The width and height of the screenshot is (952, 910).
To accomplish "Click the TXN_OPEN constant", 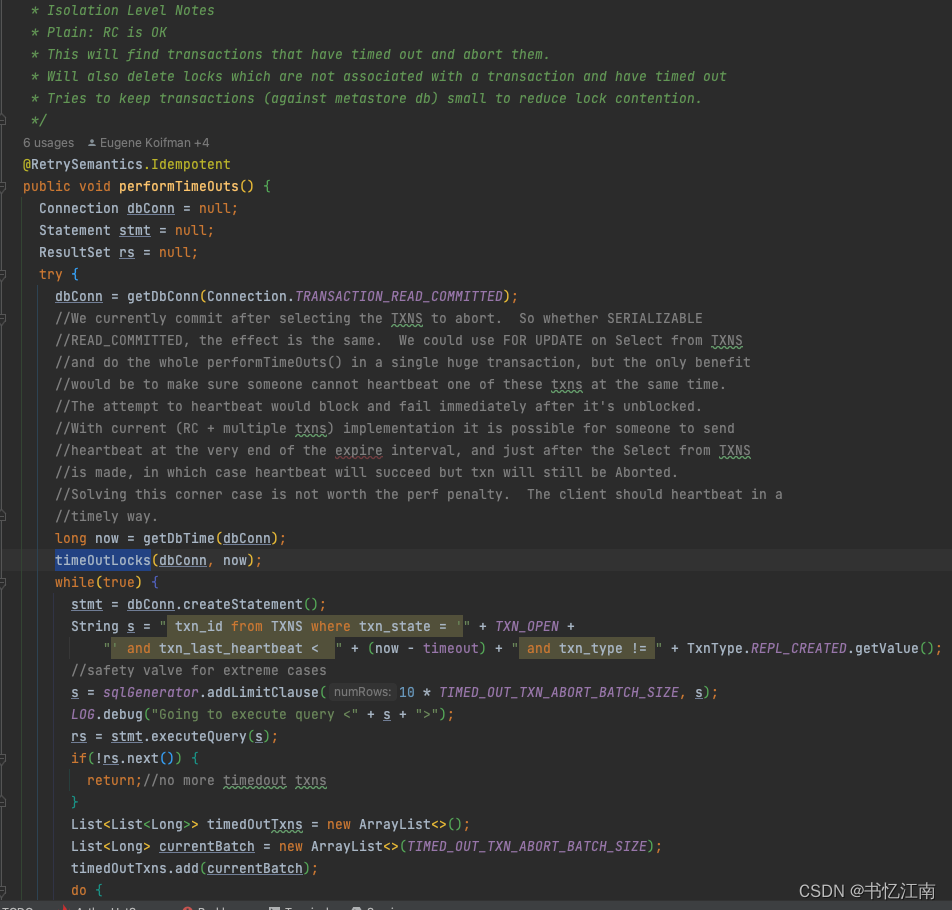I will point(526,626).
